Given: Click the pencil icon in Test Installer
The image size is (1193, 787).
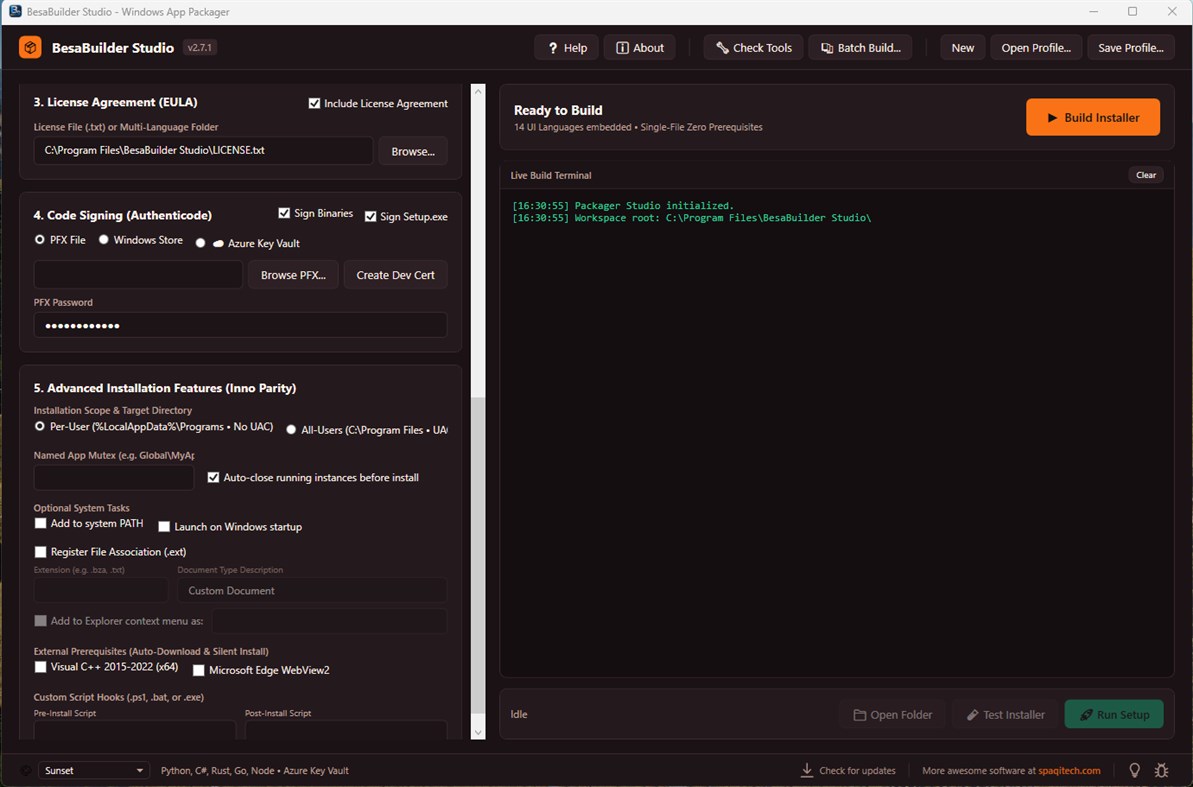Looking at the screenshot, I should coord(972,715).
